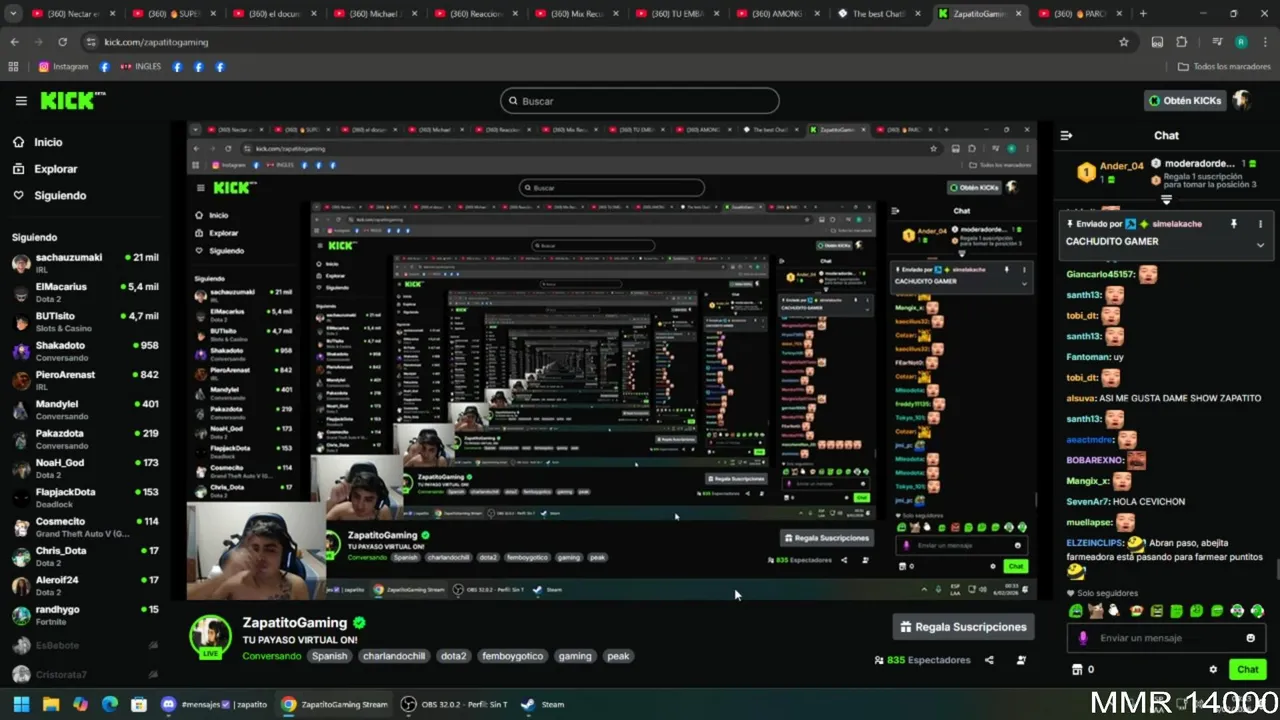Open the dota2 tag
The width and height of the screenshot is (1280, 720).
(454, 656)
